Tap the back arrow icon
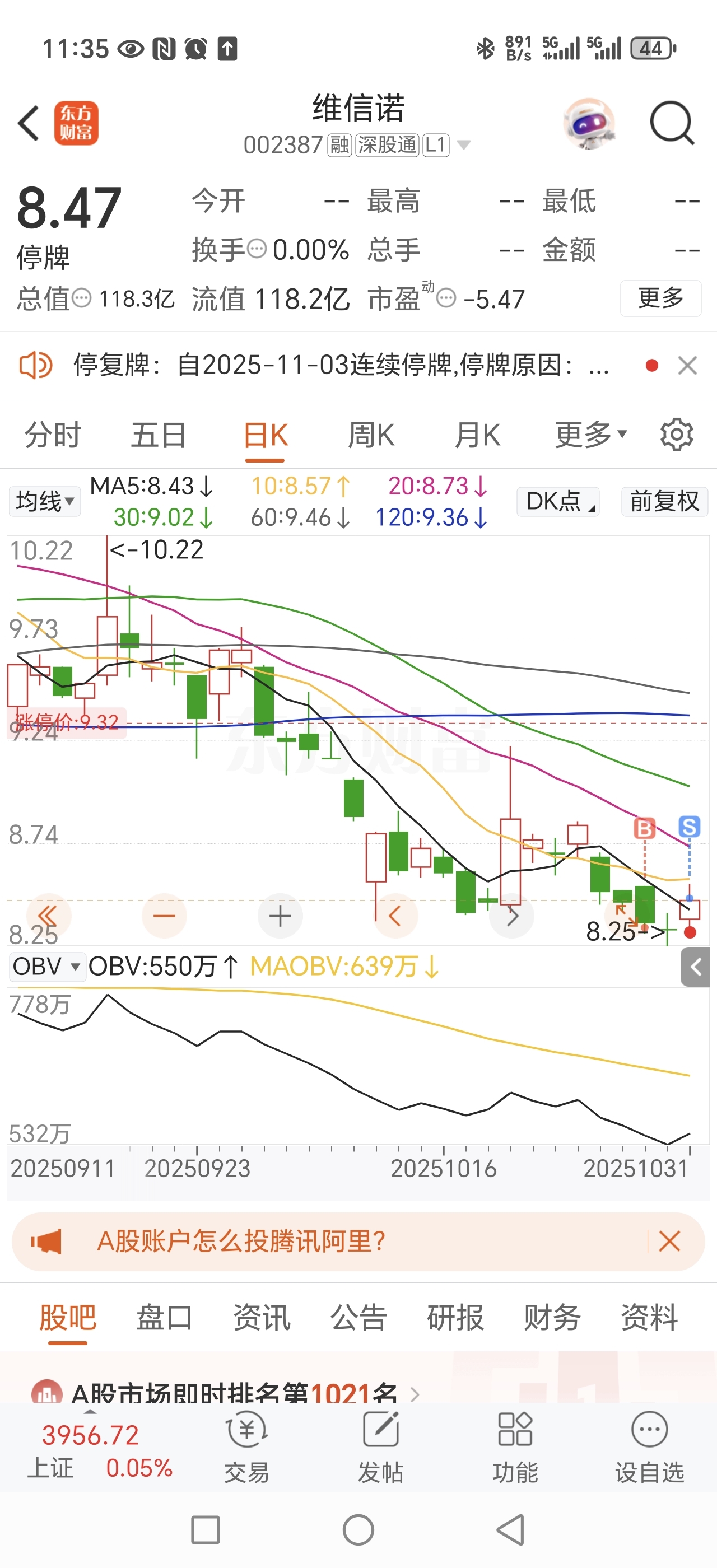This screenshot has height=1568, width=717. pos(29,123)
